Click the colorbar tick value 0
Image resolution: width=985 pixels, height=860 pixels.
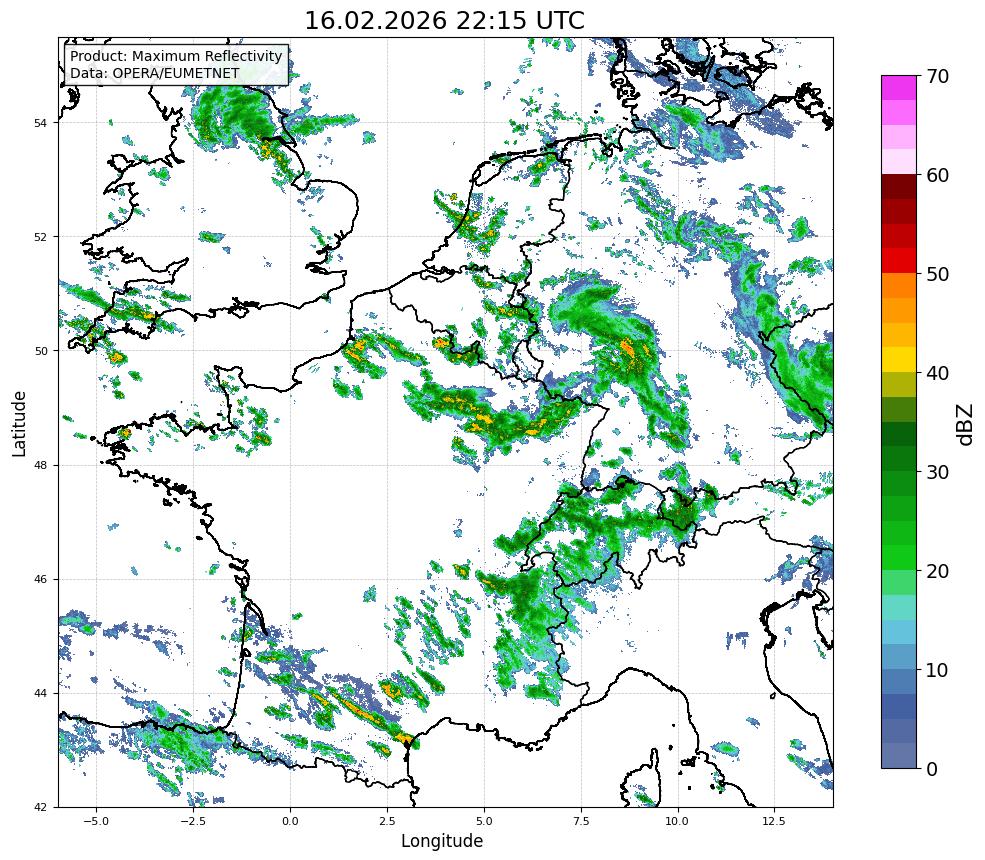coord(932,769)
